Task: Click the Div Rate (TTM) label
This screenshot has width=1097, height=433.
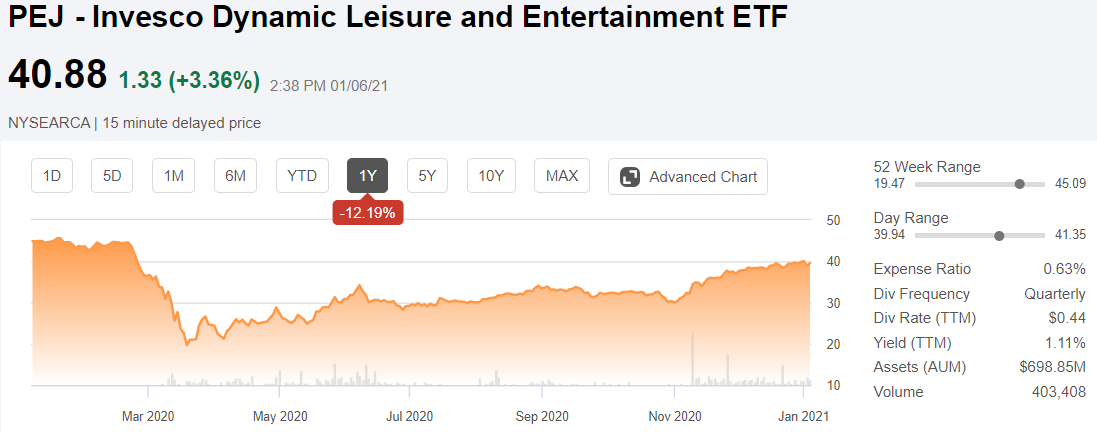Action: pos(924,318)
